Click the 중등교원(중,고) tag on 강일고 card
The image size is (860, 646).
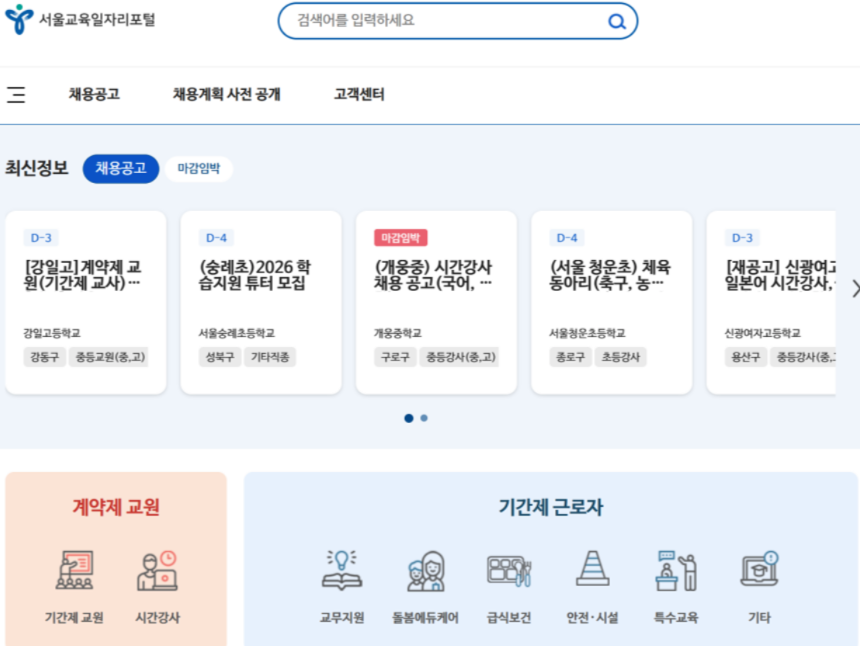point(109,357)
